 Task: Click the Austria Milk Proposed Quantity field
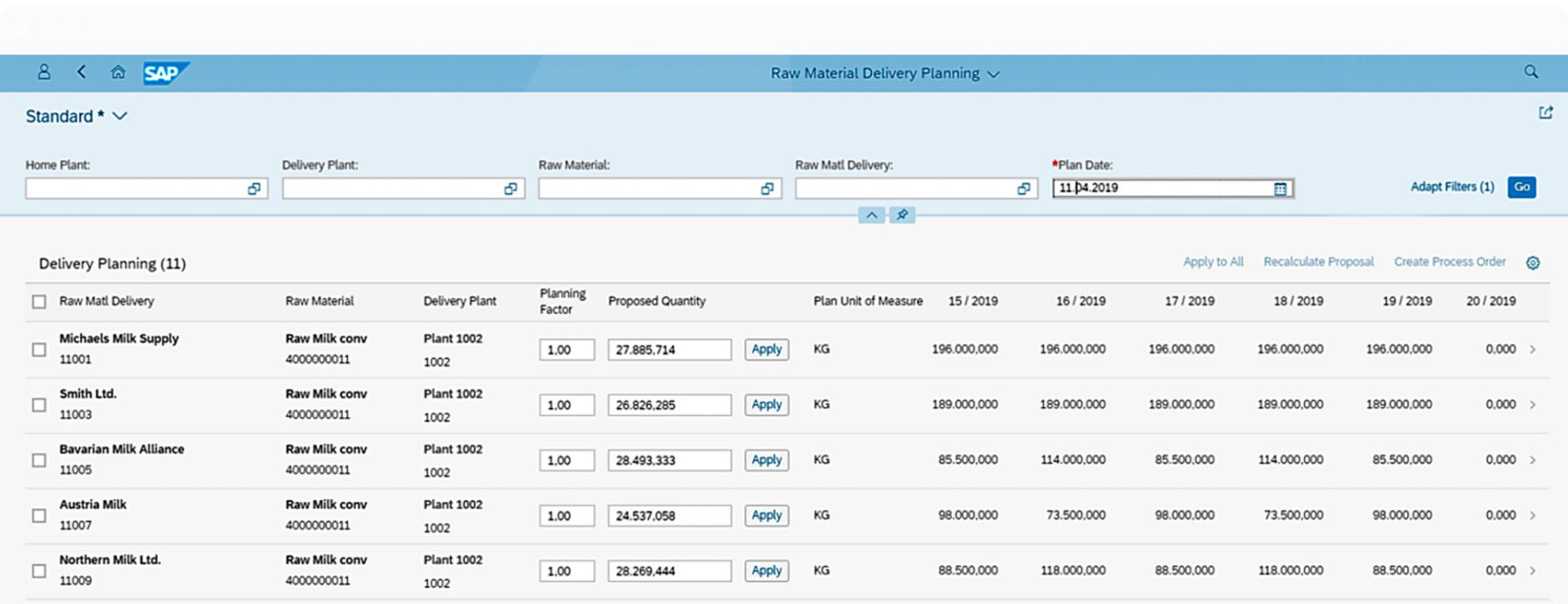pyautogui.click(x=669, y=516)
